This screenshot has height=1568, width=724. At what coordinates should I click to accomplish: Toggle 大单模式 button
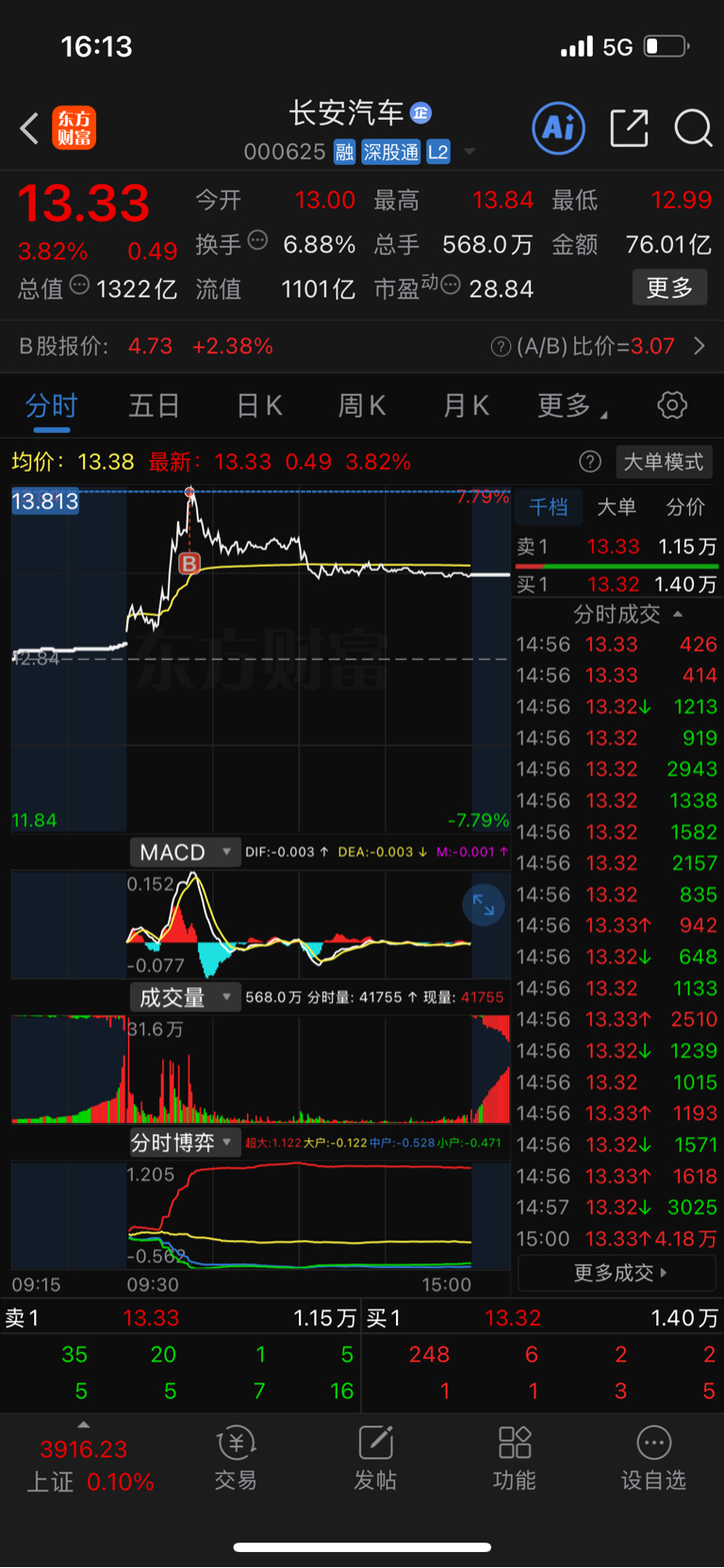[x=664, y=462]
